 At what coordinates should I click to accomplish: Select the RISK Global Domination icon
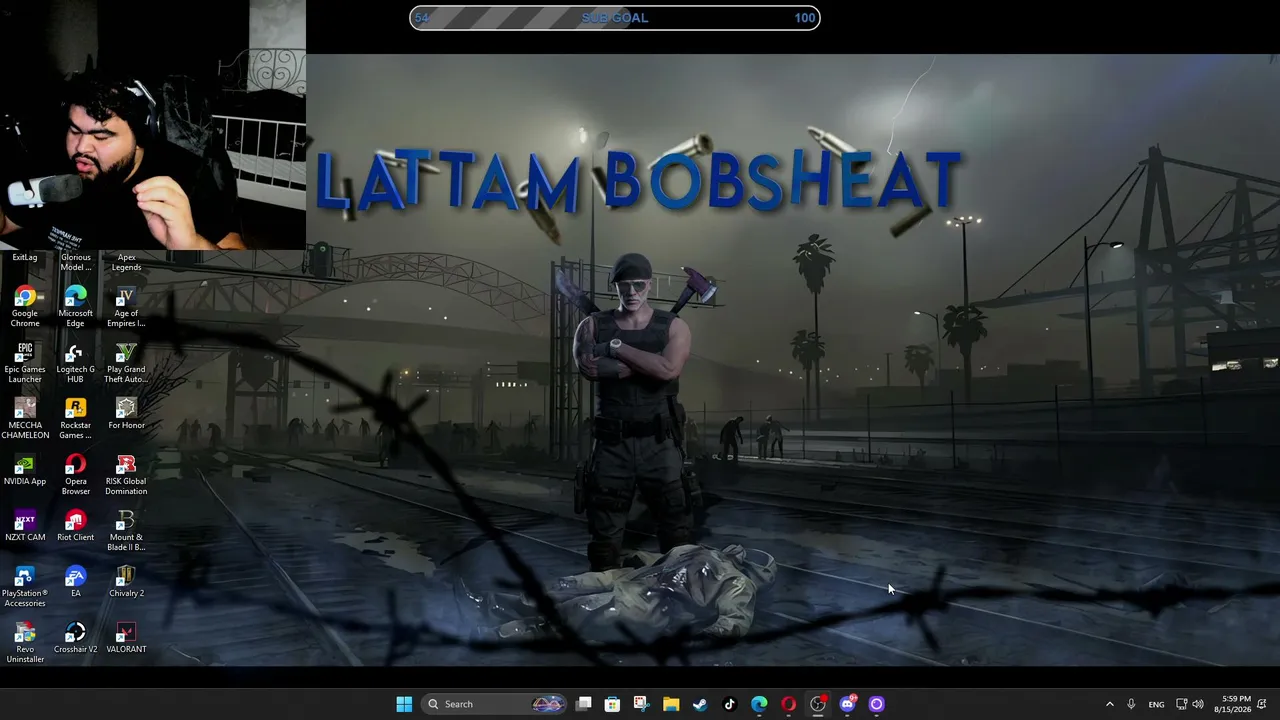click(126, 474)
